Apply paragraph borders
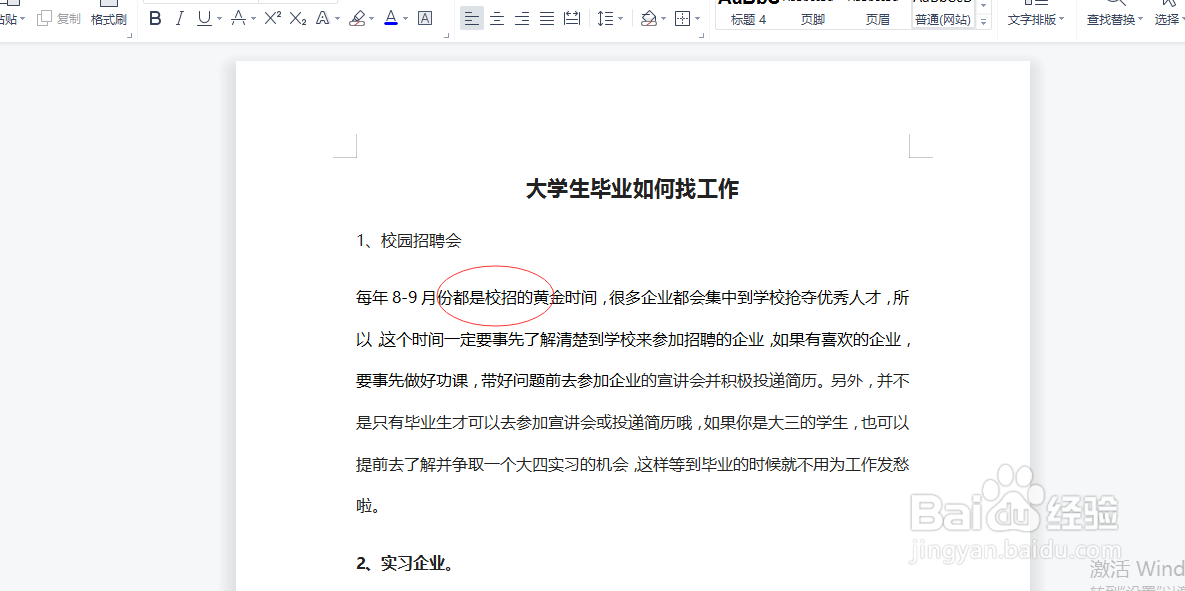This screenshot has width=1185, height=591. point(682,18)
